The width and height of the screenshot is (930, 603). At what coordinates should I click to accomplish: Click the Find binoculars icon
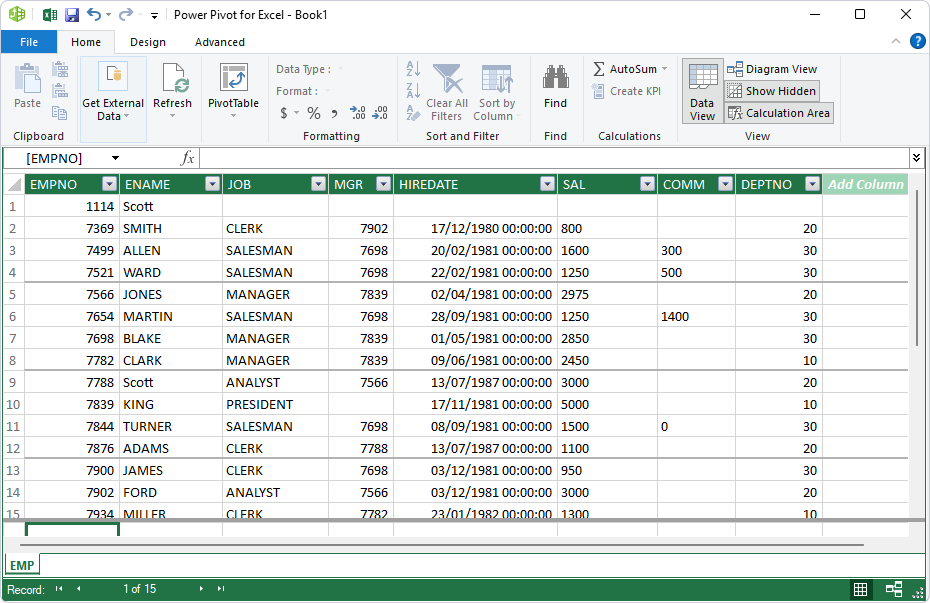(x=556, y=77)
